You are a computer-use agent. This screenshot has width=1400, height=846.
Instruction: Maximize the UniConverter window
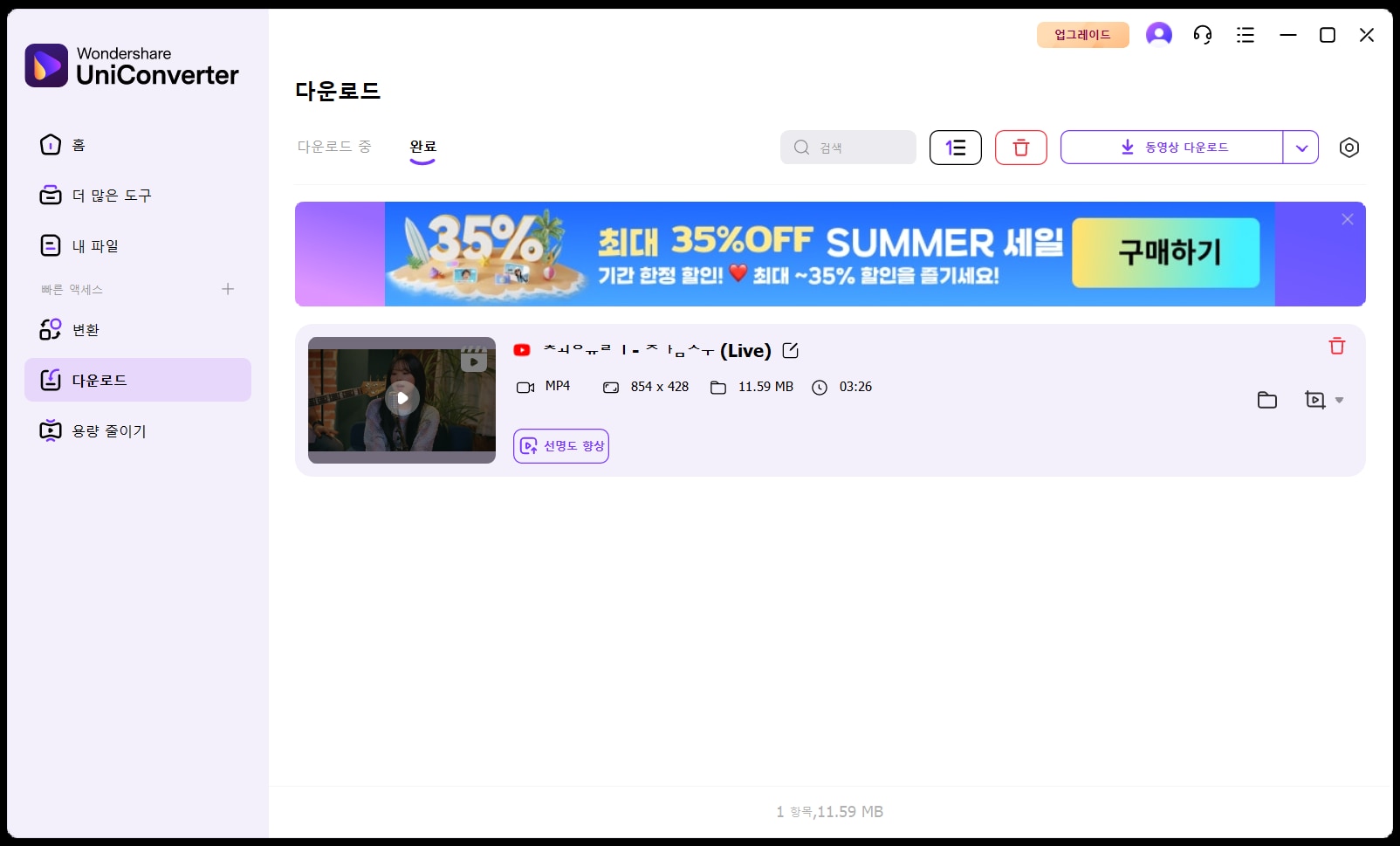coord(1328,35)
